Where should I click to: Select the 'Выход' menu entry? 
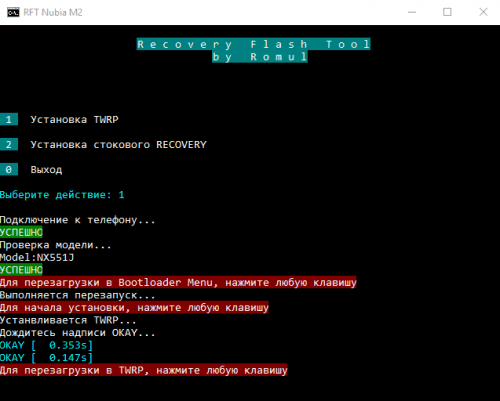click(x=46, y=170)
